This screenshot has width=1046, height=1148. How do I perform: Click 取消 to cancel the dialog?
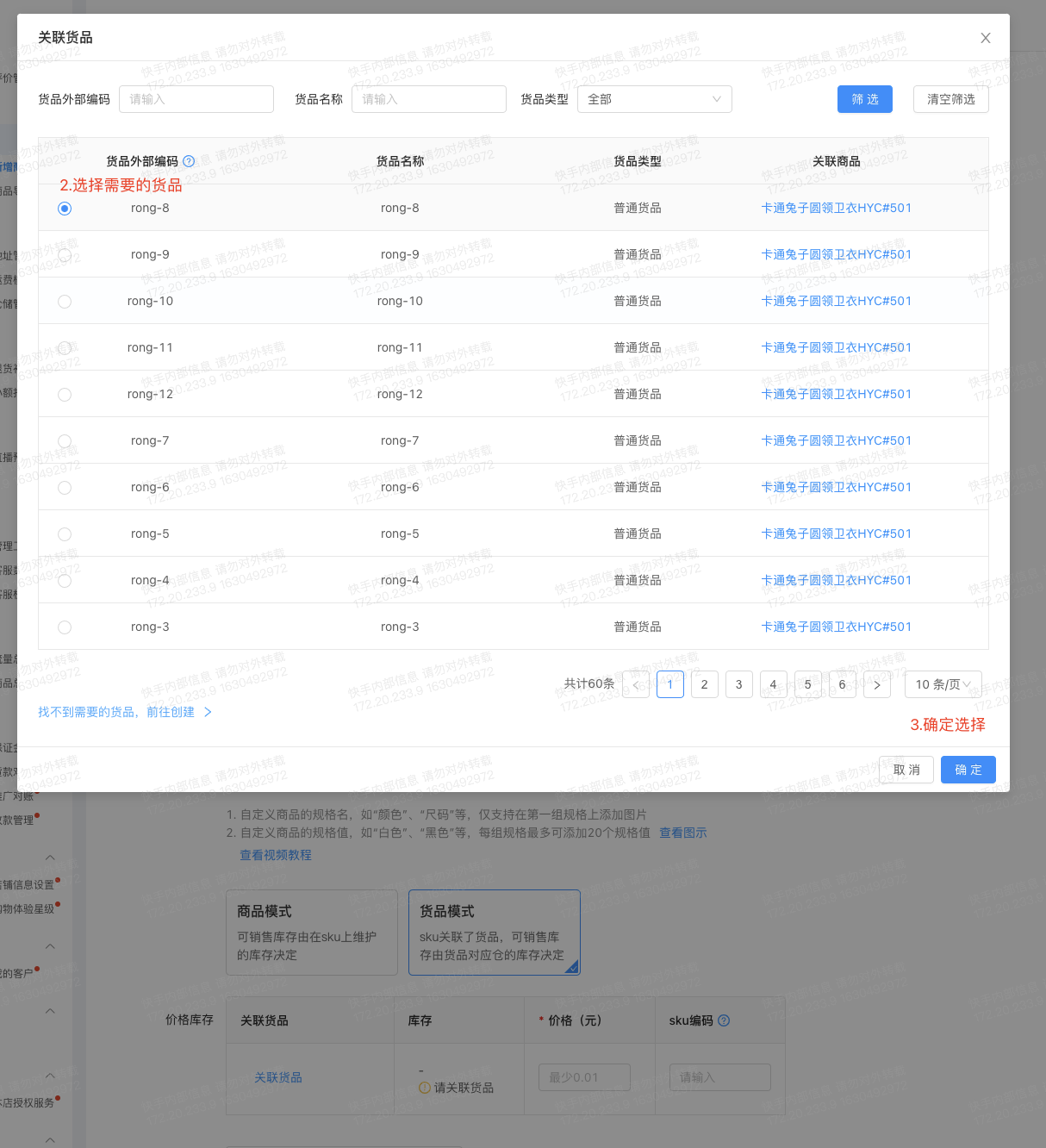point(906,770)
